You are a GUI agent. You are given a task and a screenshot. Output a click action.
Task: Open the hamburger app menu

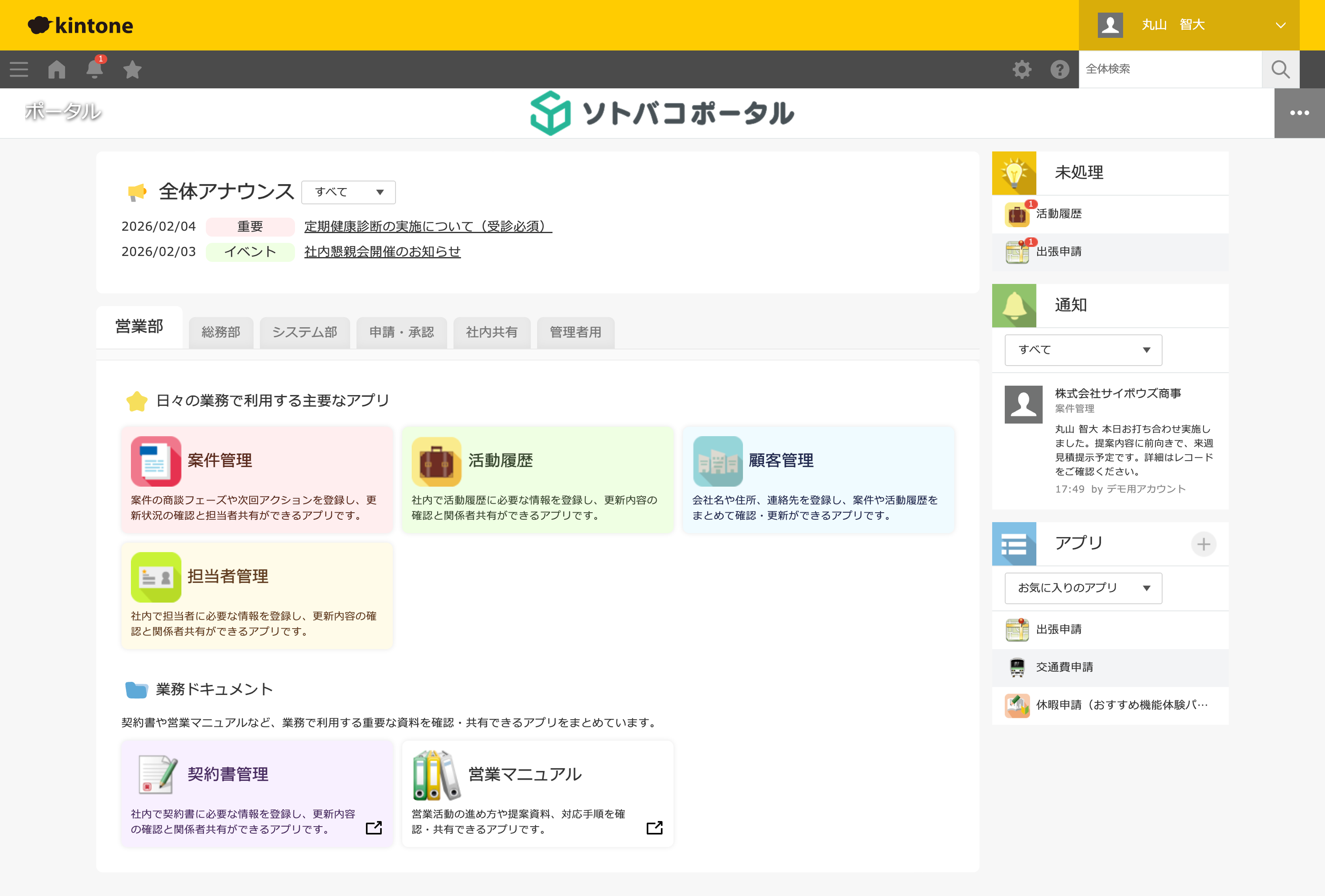pyautogui.click(x=18, y=69)
